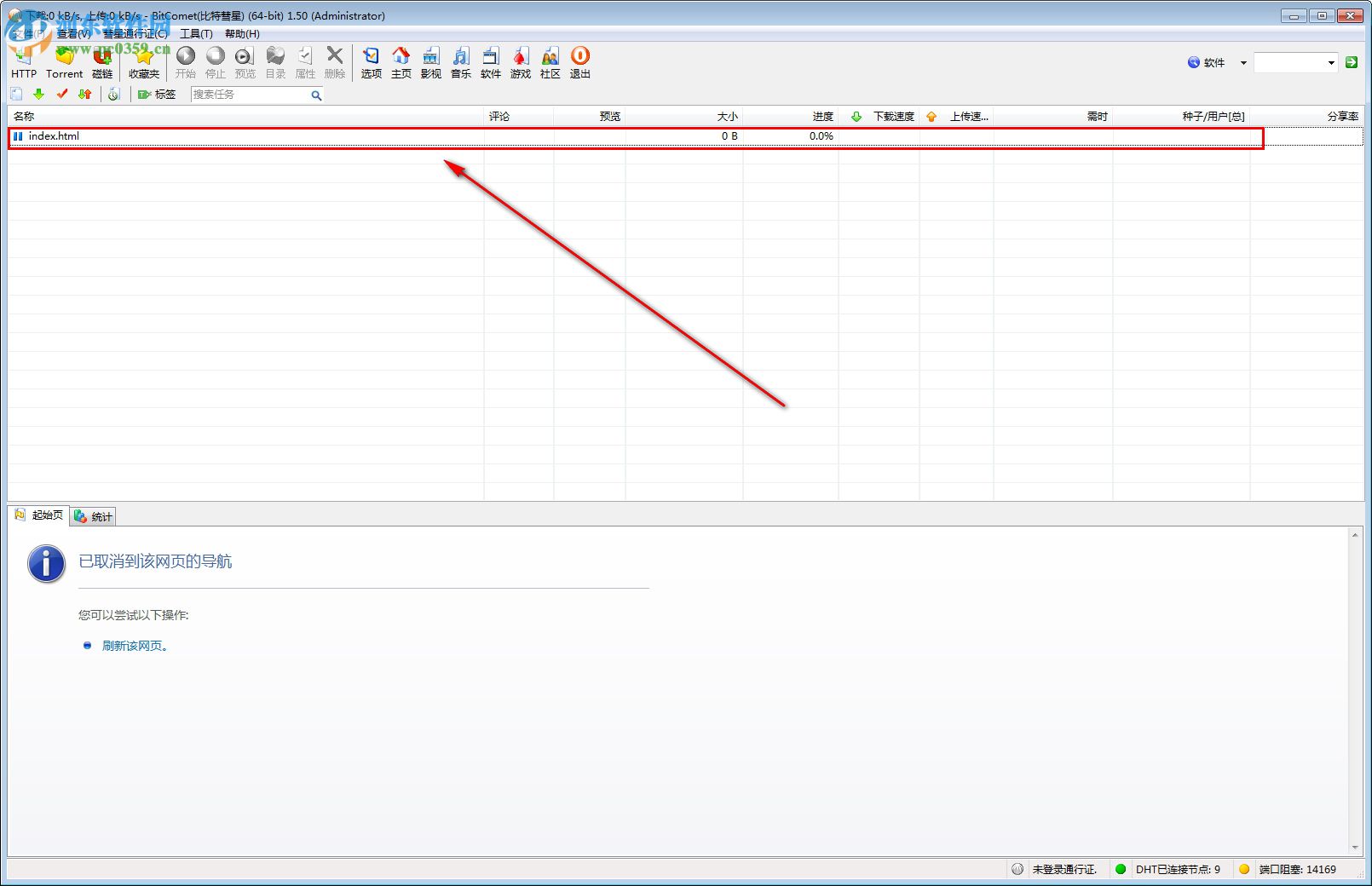Sort by 名称 column header

coord(245,117)
